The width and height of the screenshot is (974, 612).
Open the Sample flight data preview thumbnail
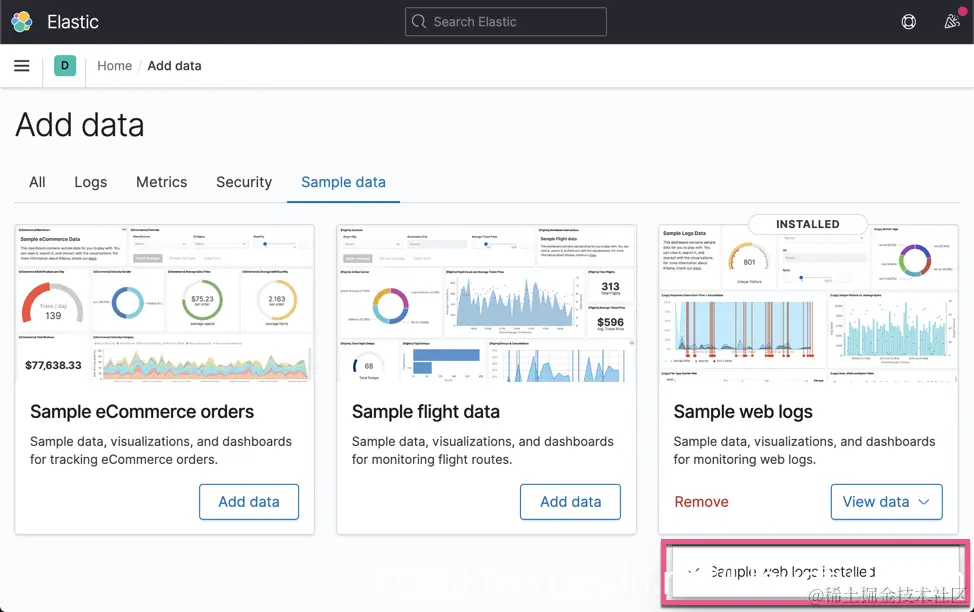[486, 304]
